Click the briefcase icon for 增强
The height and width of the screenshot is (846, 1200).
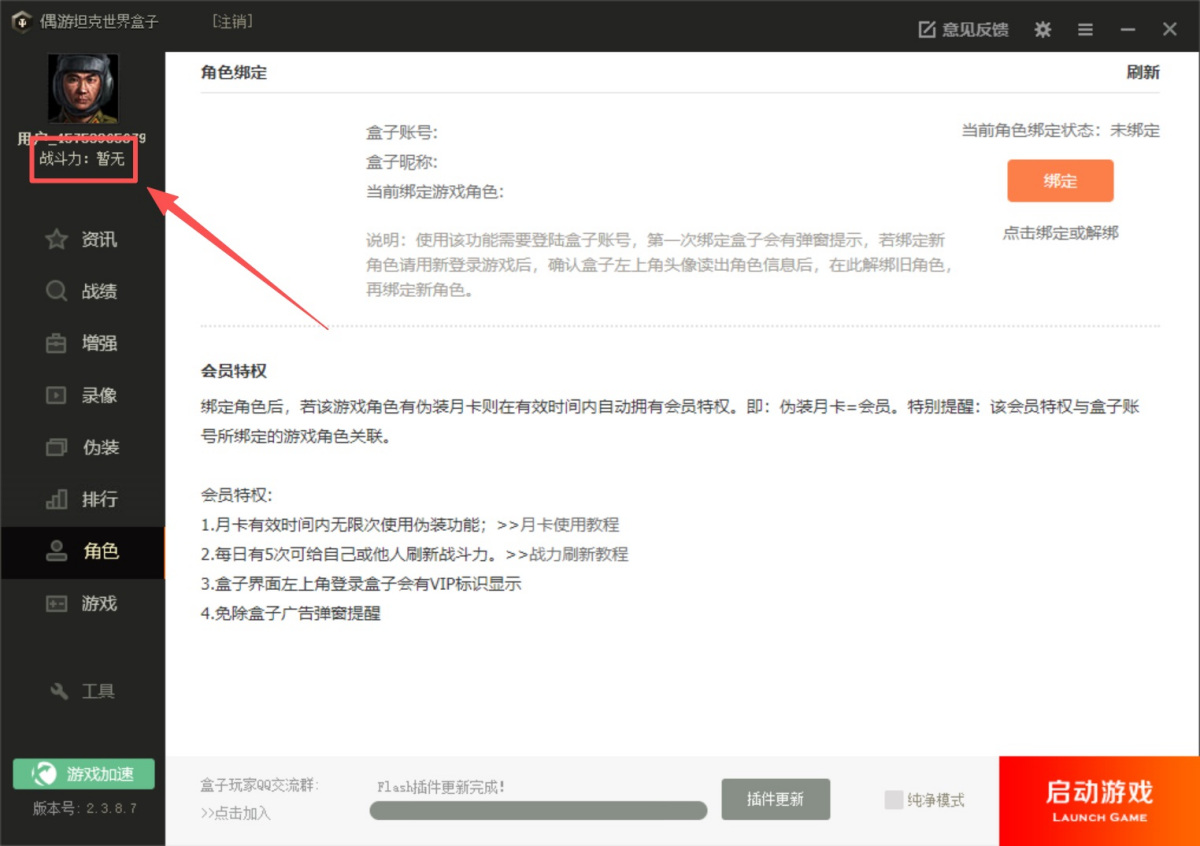point(57,344)
